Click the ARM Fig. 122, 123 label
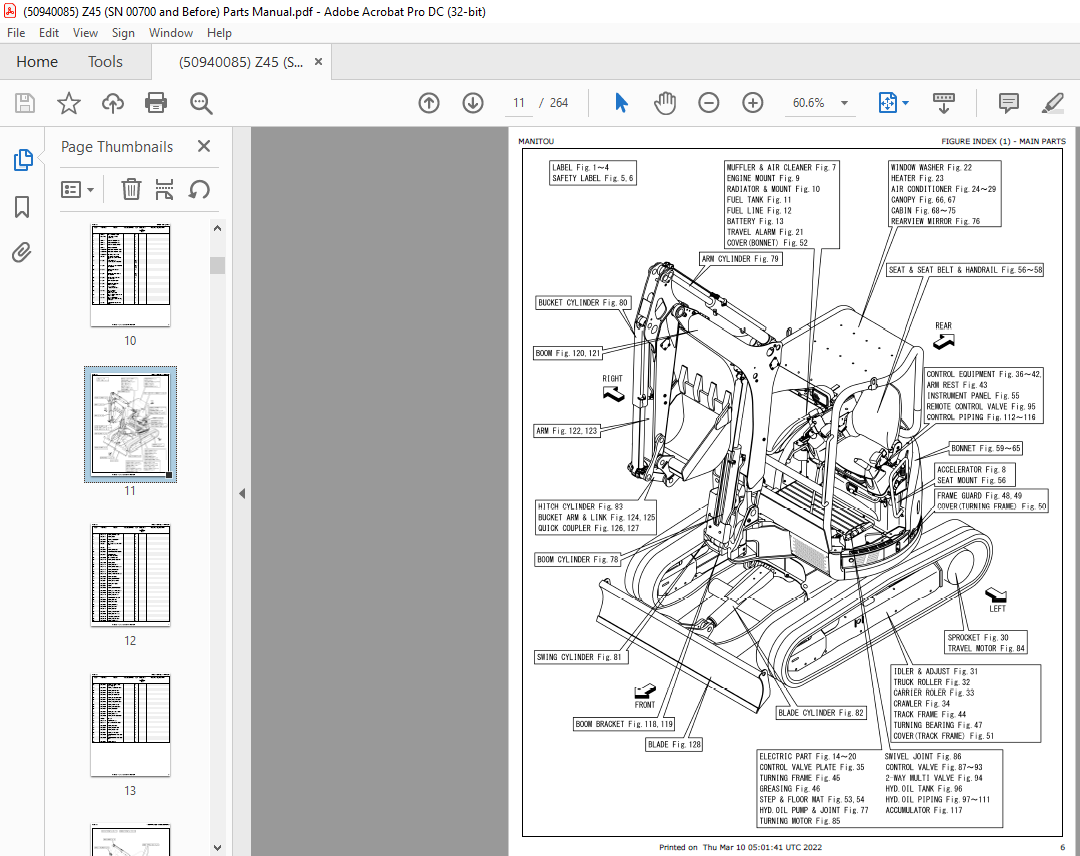 566,431
